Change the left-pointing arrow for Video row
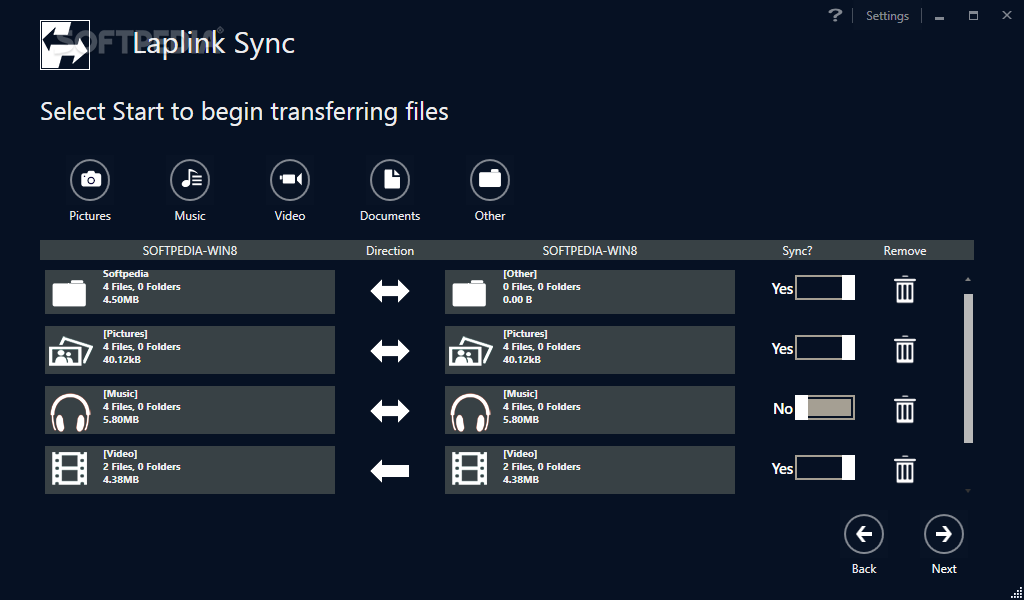The width and height of the screenshot is (1024, 600). tap(390, 471)
